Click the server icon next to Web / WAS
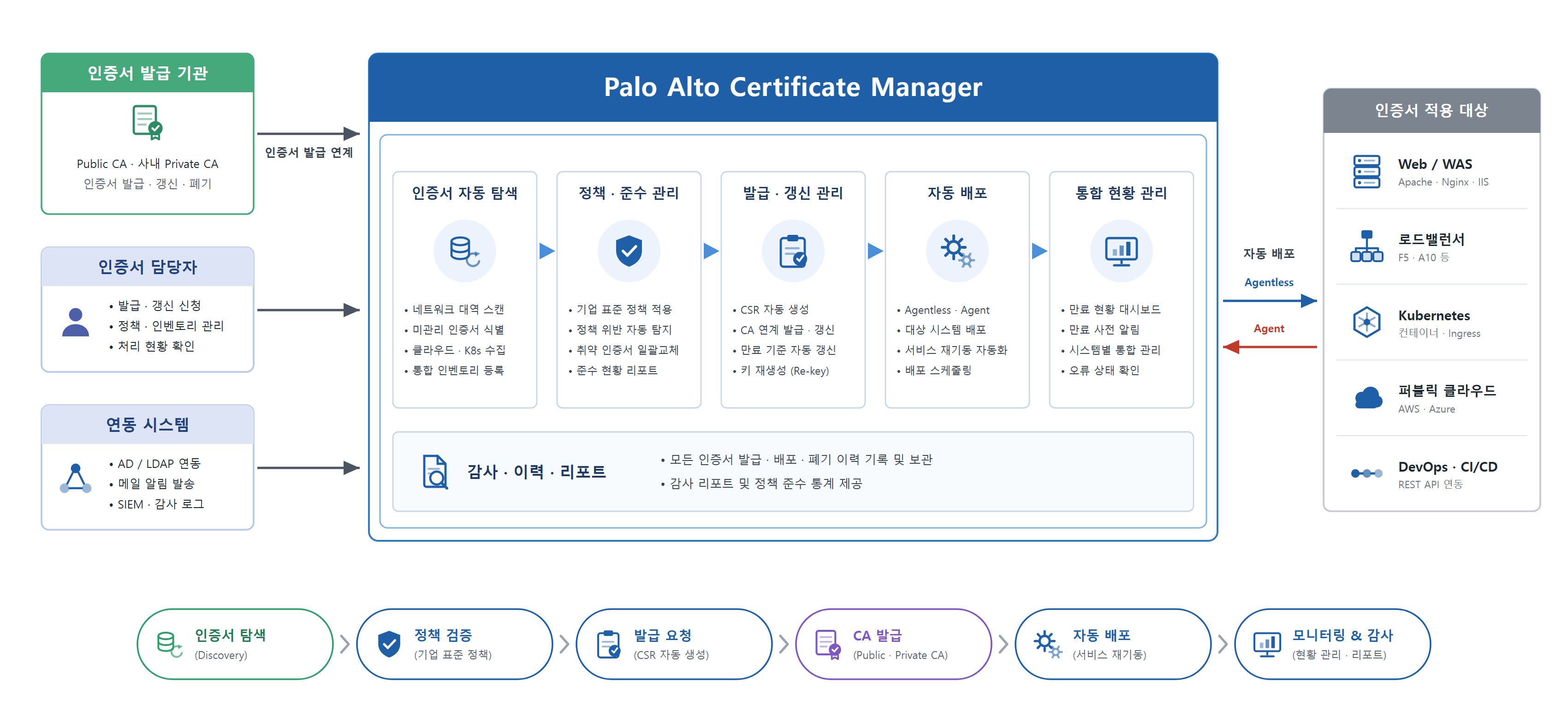 1366,172
